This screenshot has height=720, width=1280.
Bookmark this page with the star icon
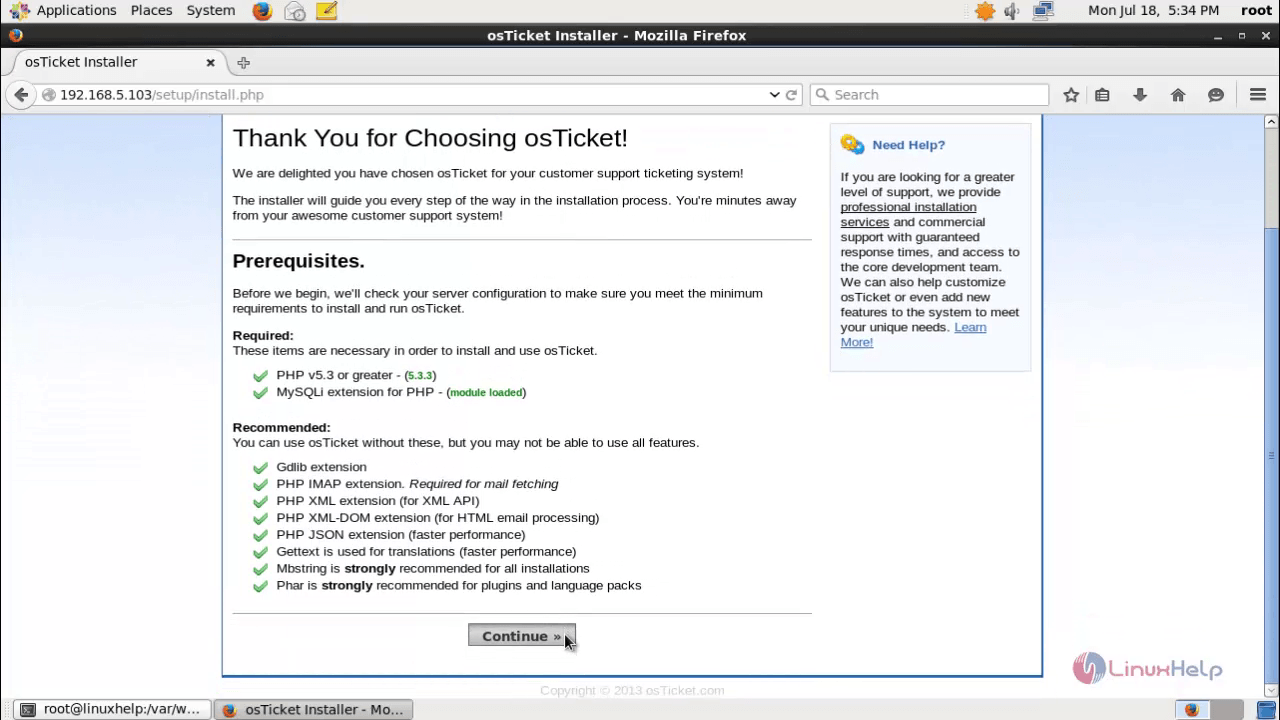1071,95
